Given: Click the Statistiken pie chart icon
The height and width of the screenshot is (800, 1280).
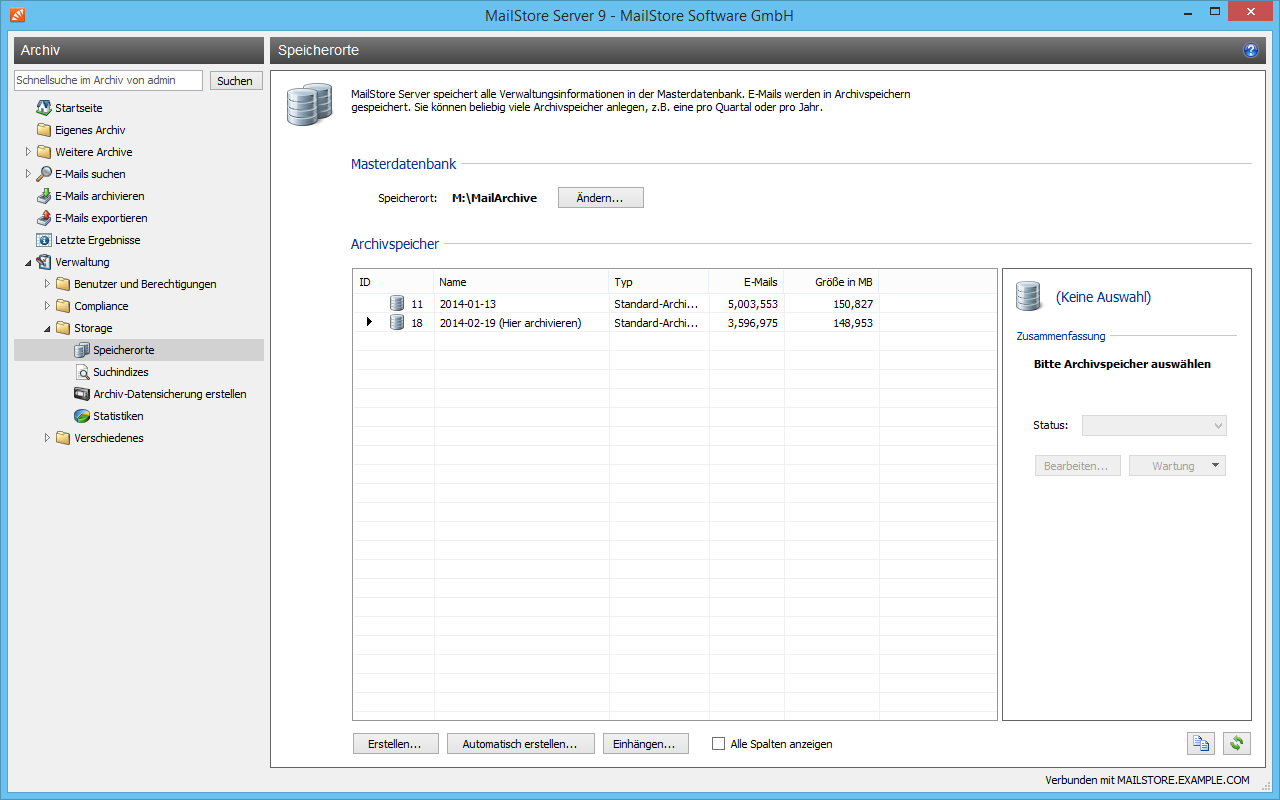Looking at the screenshot, I should pyautogui.click(x=82, y=416).
